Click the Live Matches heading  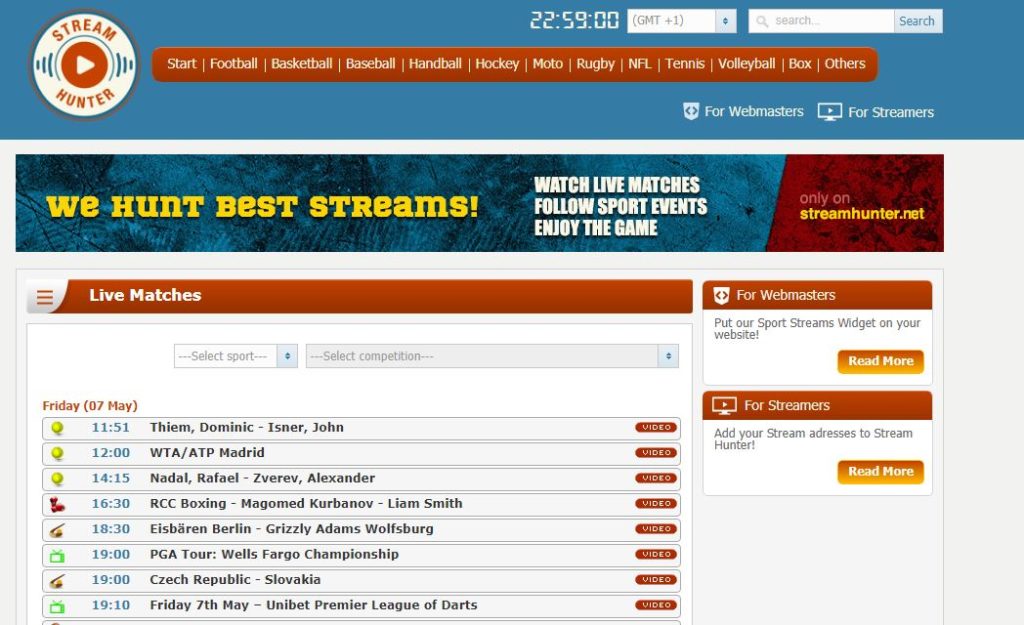[x=145, y=295]
